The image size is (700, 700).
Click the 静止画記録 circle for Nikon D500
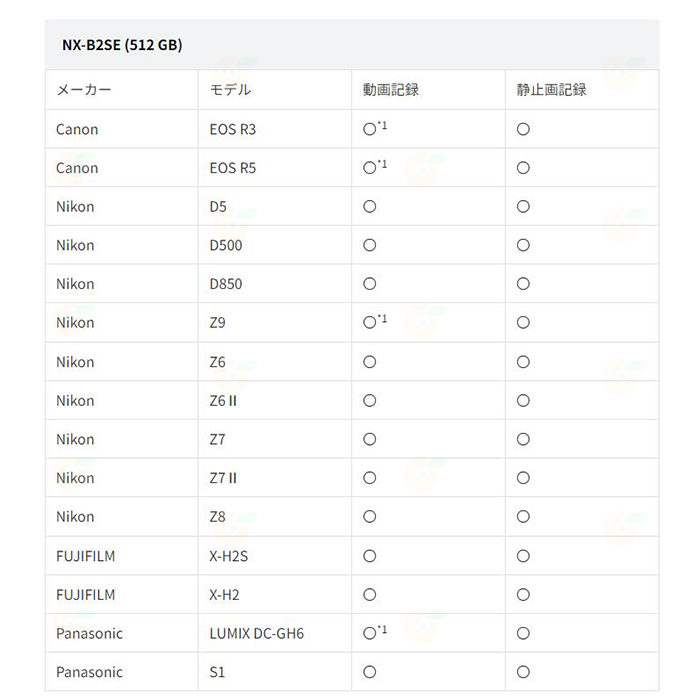tap(523, 245)
